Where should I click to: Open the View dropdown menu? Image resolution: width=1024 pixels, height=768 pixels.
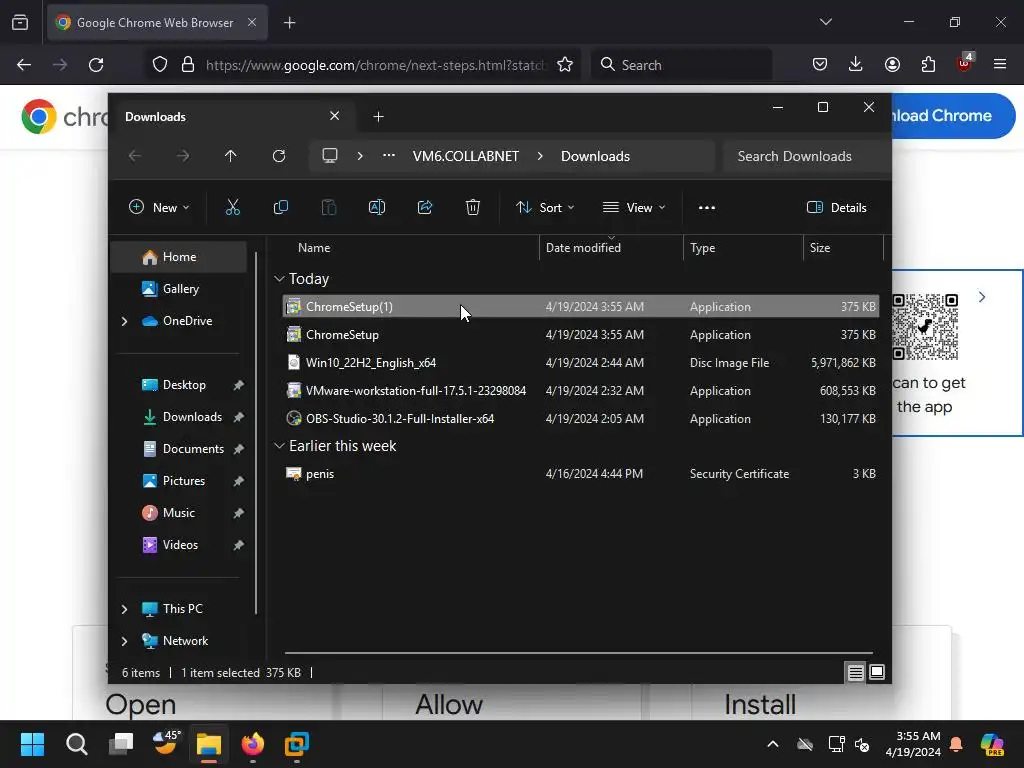pyautogui.click(x=634, y=208)
